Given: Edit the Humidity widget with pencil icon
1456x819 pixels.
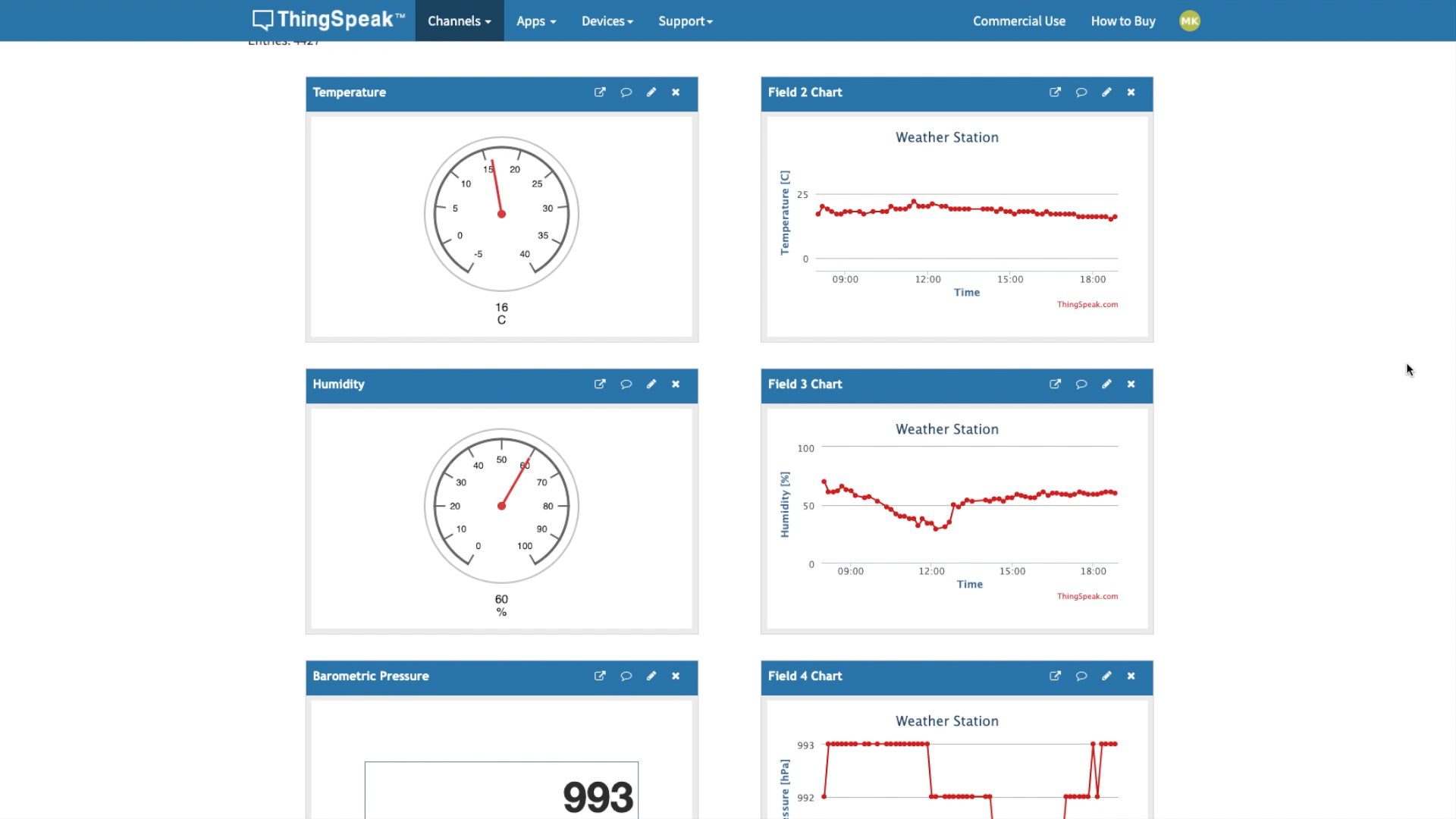Looking at the screenshot, I should pos(651,384).
